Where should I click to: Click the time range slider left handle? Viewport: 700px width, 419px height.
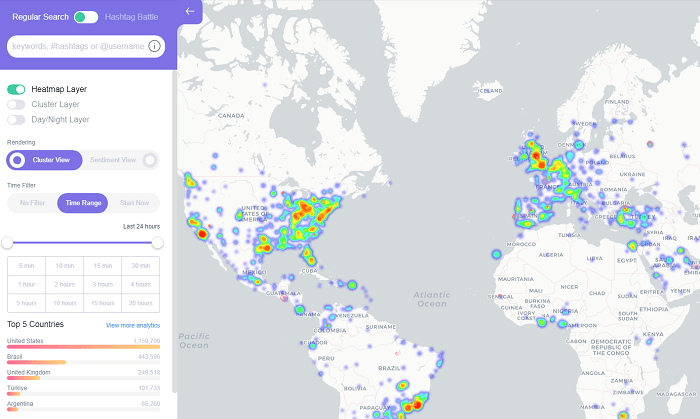coord(8,242)
